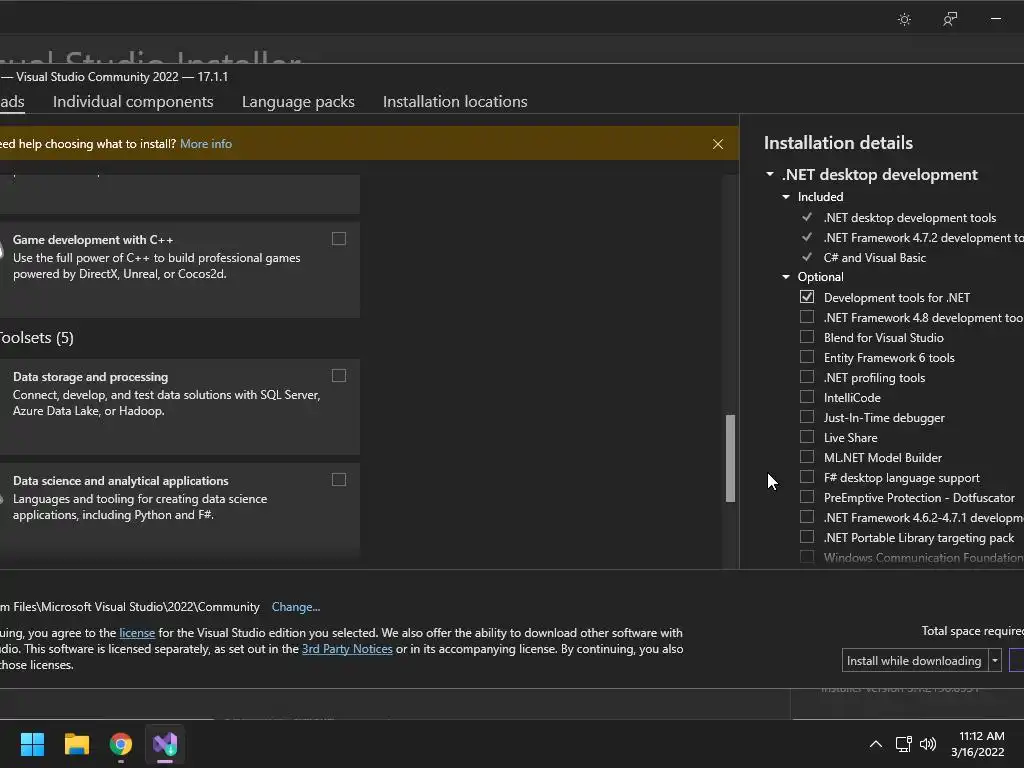Enable ML.NET Model Builder option

tap(807, 457)
